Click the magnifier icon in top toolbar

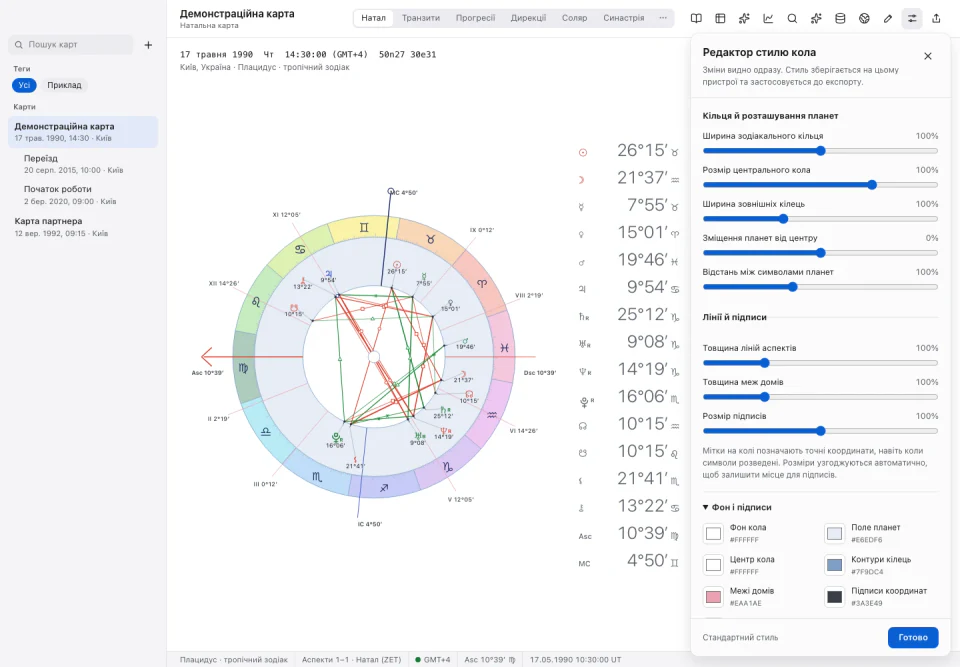792,18
